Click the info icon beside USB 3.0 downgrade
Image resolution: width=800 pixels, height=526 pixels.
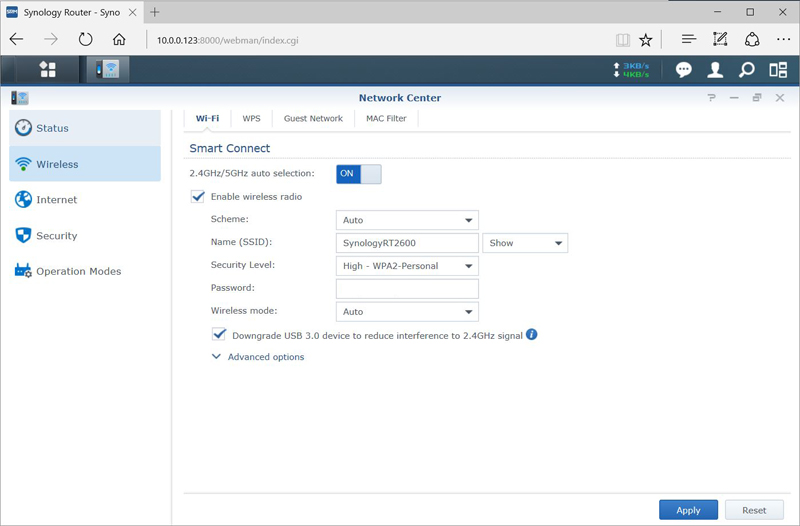pyautogui.click(x=531, y=335)
